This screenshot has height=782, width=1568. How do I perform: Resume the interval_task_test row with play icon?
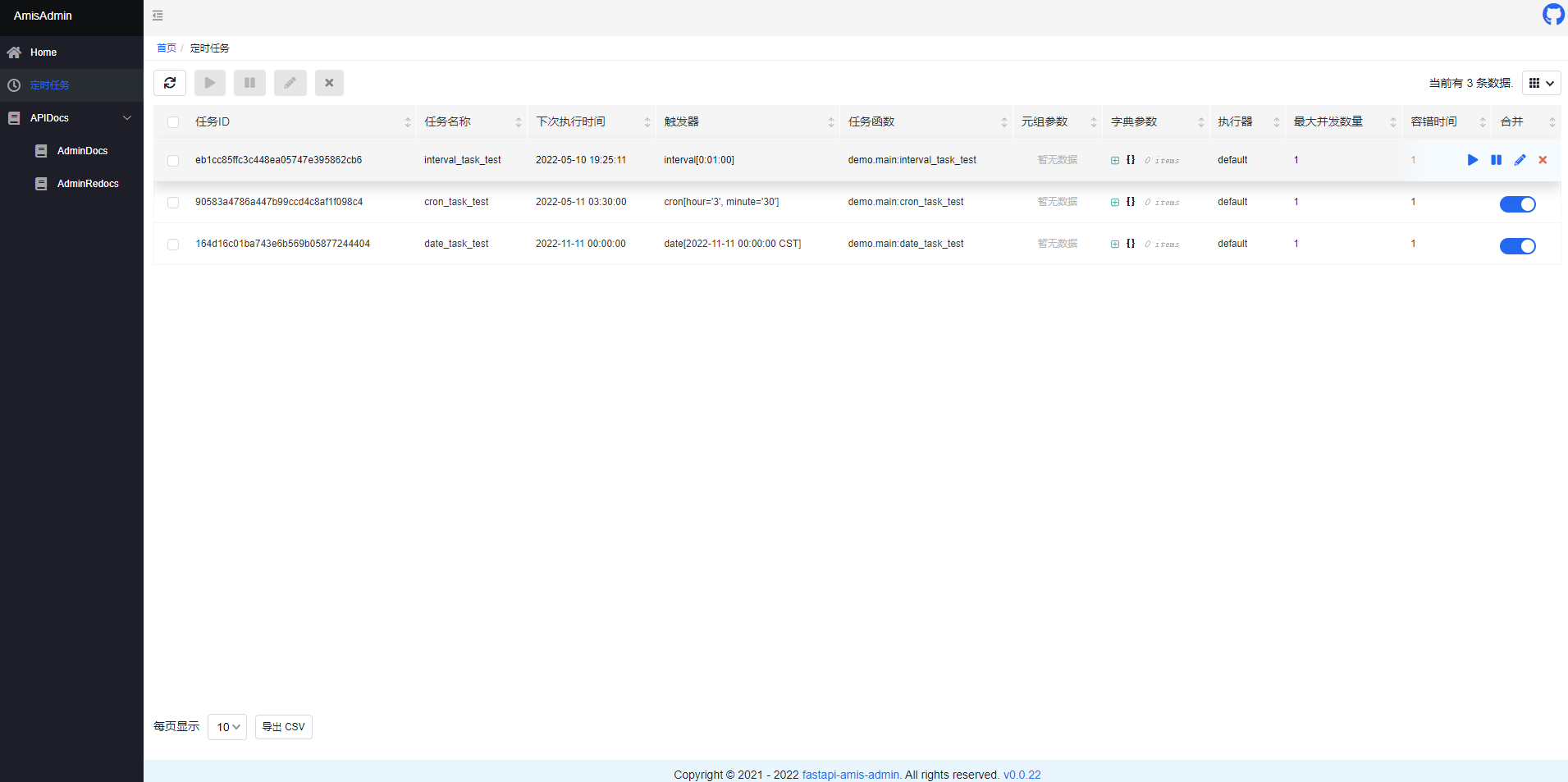1473,160
